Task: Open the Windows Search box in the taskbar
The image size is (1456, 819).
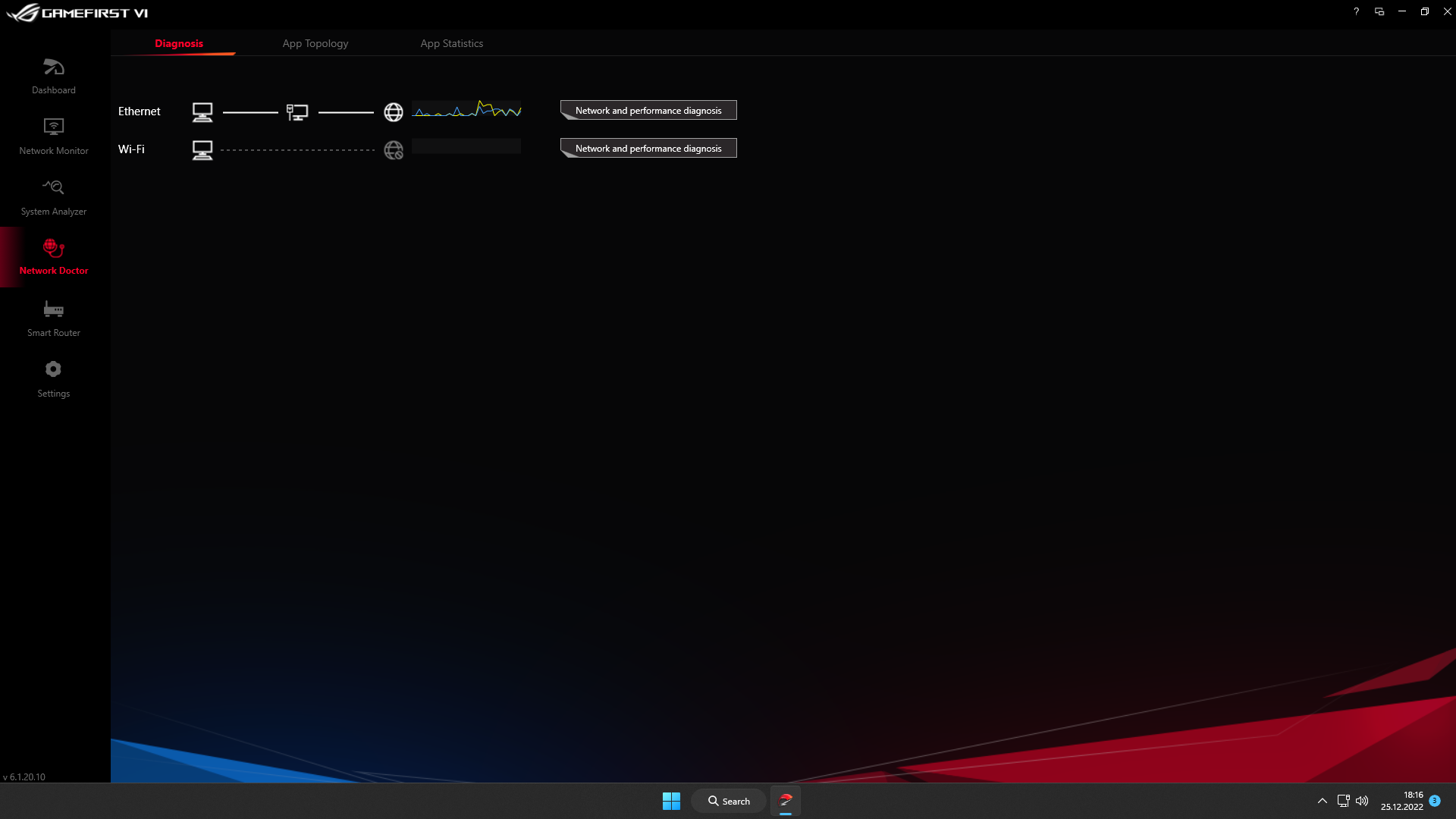Action: point(728,801)
